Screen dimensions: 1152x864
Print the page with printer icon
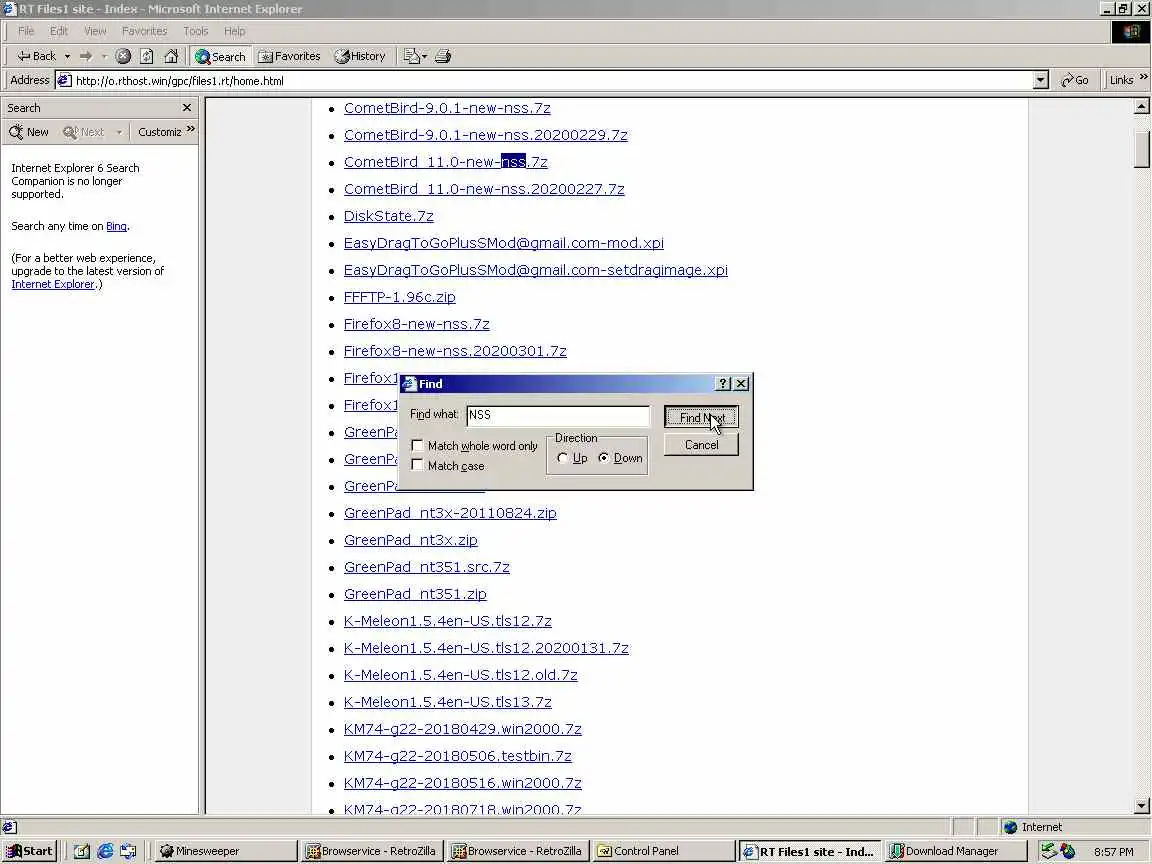coord(442,56)
